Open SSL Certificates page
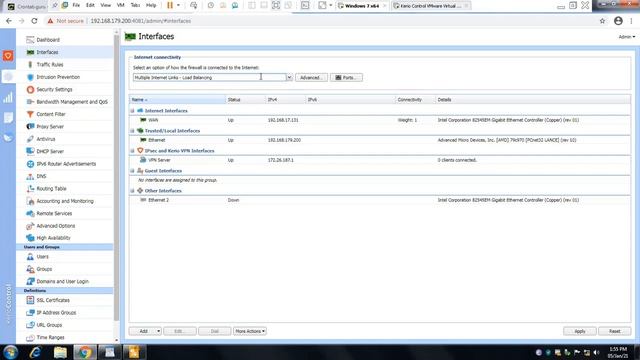Viewport: 640px width, 360px height. pos(53,300)
